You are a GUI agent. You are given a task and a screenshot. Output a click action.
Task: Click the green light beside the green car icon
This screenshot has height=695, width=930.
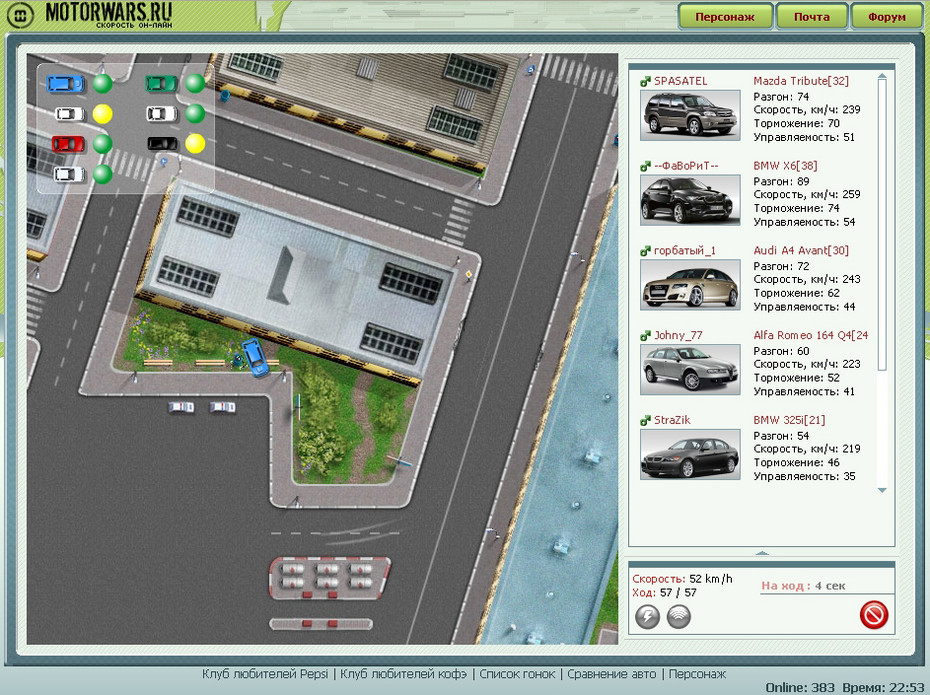pyautogui.click(x=195, y=84)
